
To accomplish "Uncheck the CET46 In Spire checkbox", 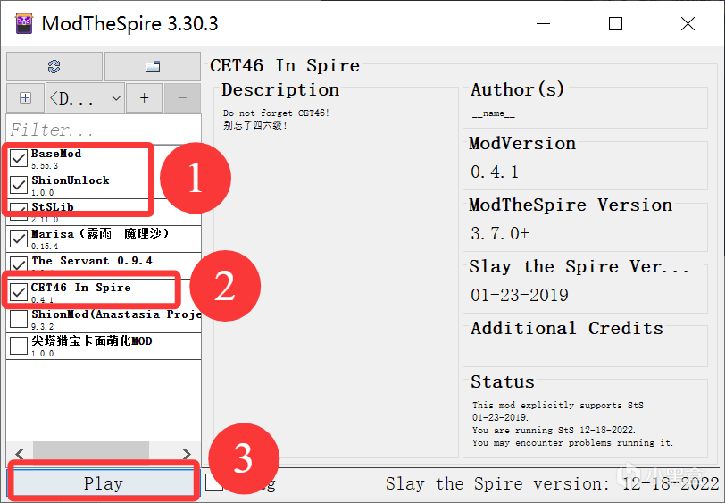I will pyautogui.click(x=18, y=292).
